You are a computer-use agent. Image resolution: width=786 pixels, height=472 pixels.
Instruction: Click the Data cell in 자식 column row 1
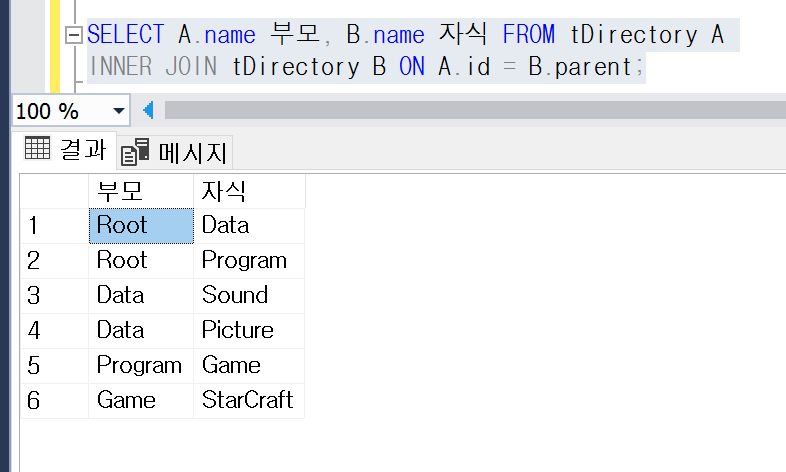pos(249,226)
